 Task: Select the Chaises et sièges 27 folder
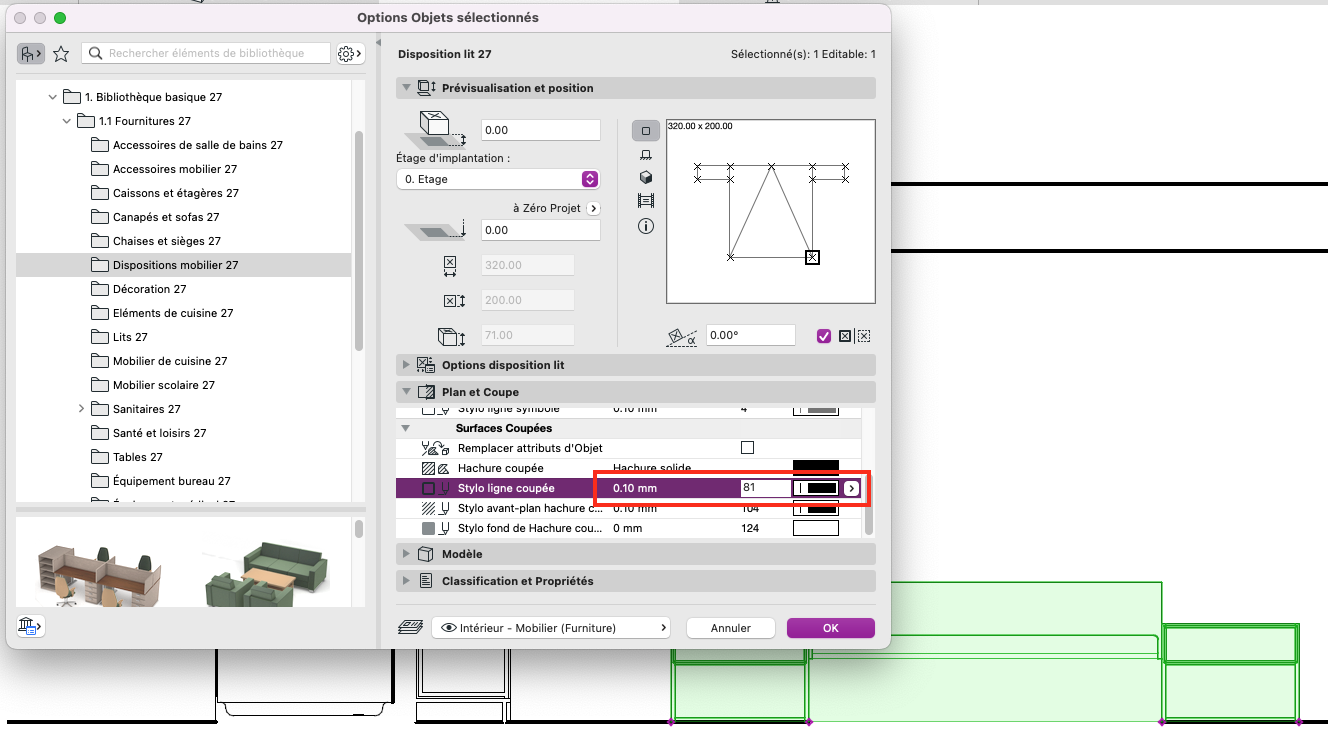[x=184, y=241]
